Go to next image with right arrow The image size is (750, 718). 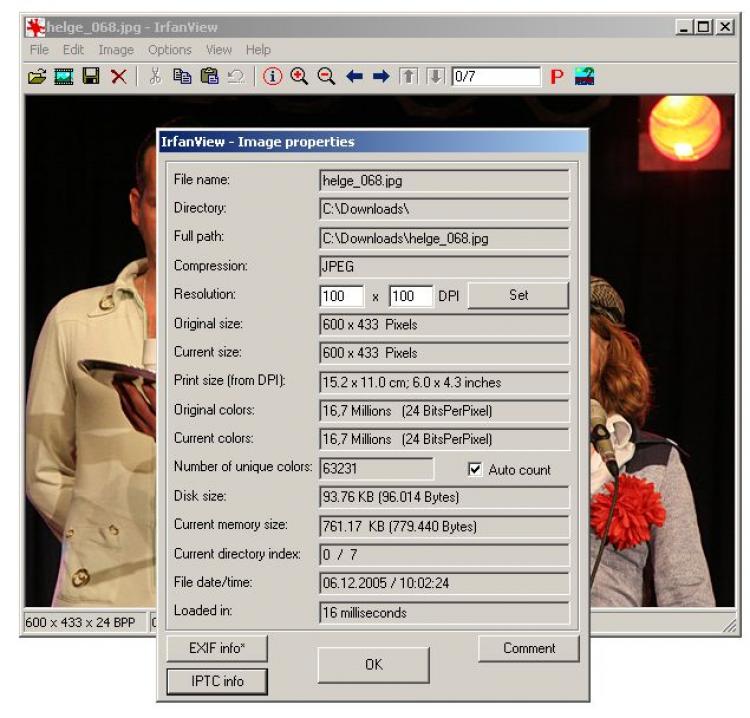[381, 77]
